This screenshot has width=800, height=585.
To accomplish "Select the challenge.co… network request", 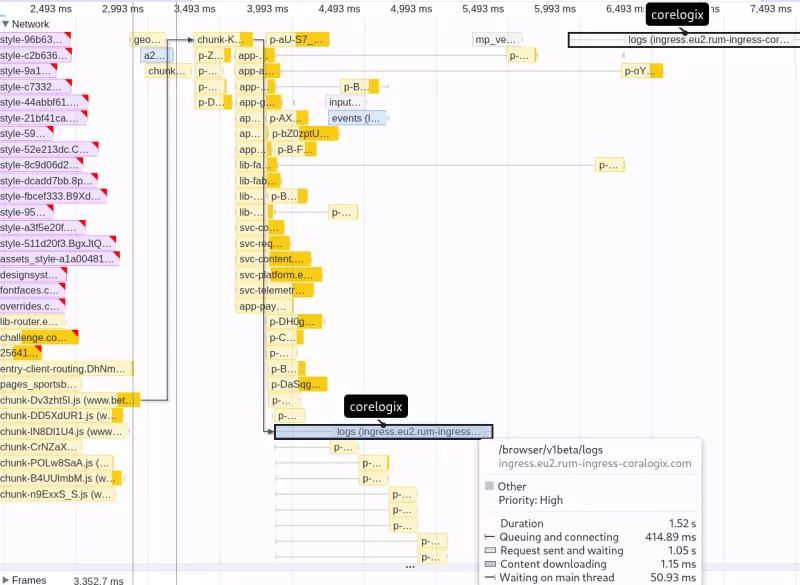I will (x=39, y=338).
